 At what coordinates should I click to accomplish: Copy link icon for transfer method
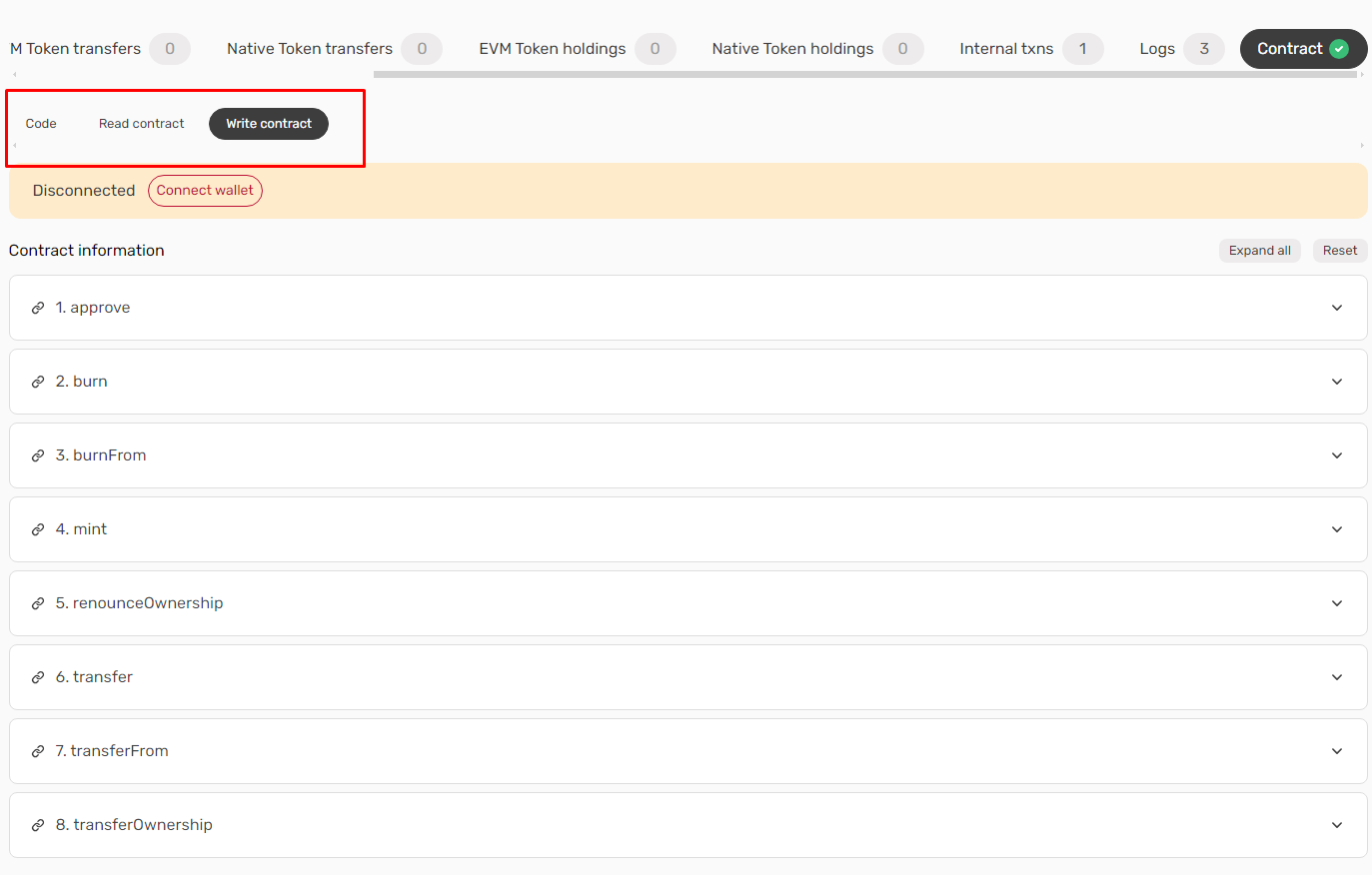click(x=38, y=677)
